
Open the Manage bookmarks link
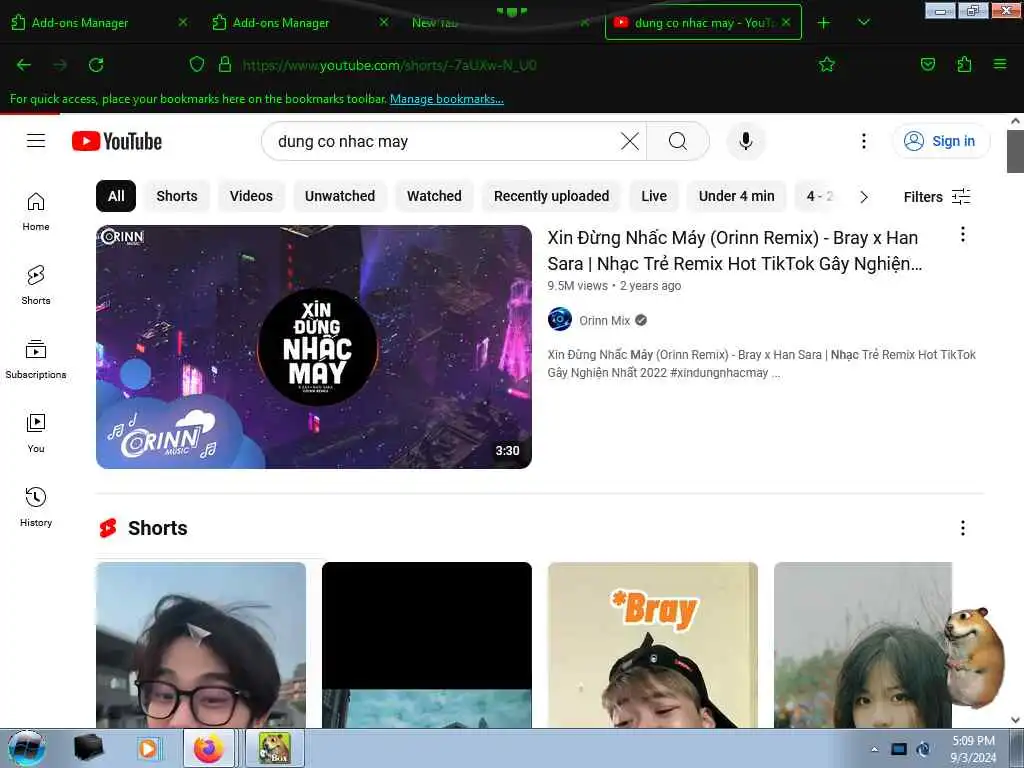(447, 99)
